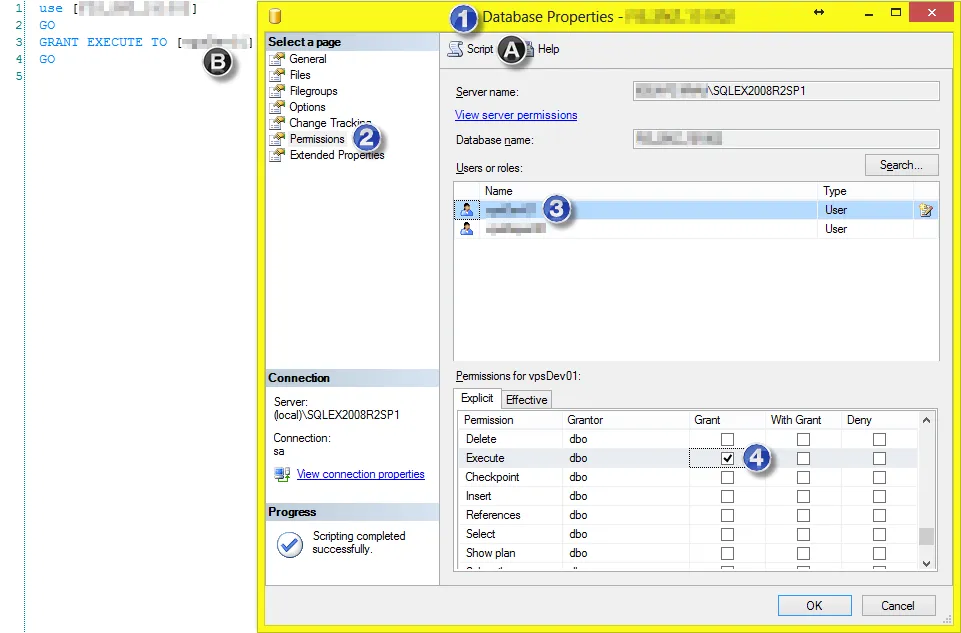The height and width of the screenshot is (633, 961).
Task: Click the Type column header
Action: click(865, 191)
